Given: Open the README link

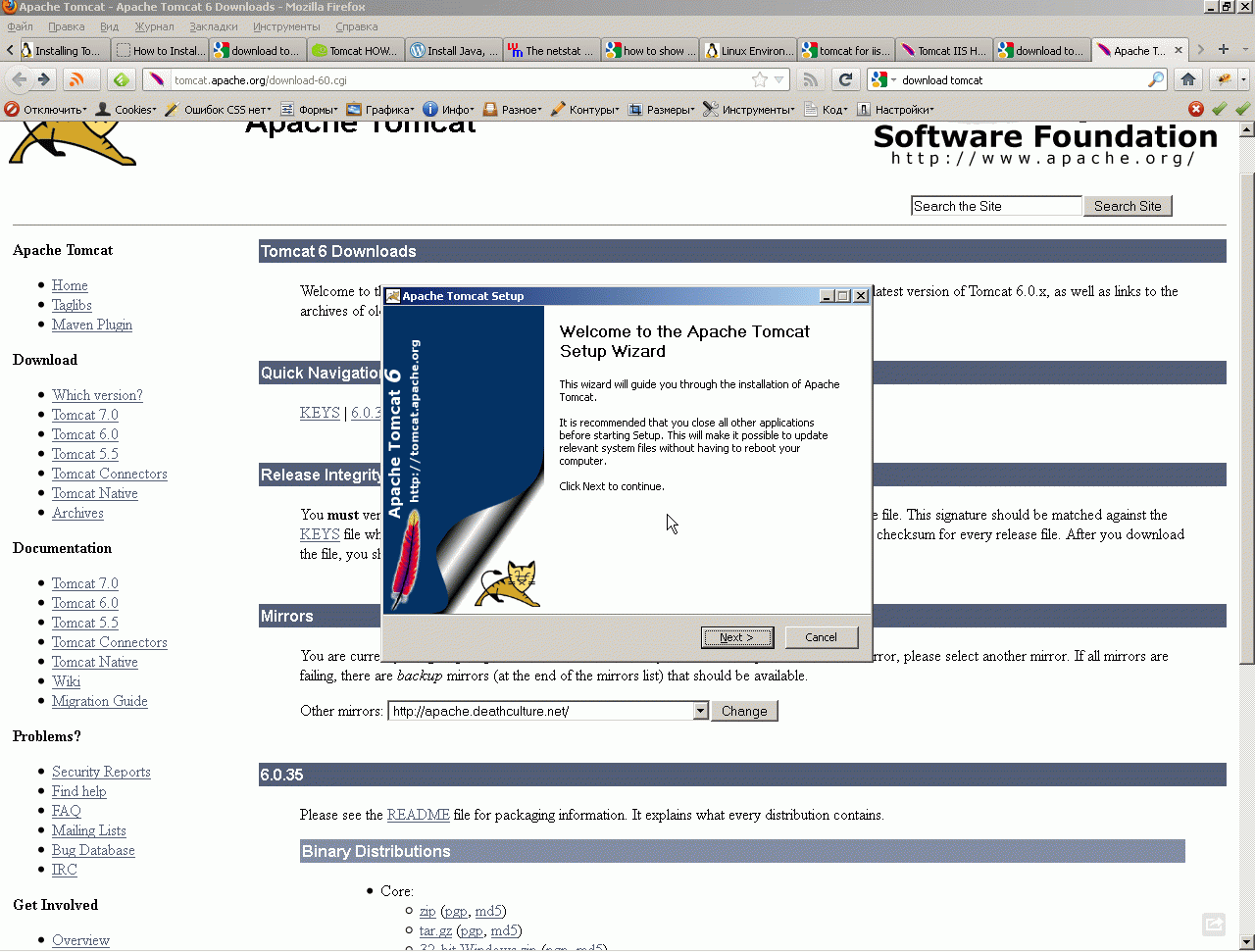Looking at the screenshot, I should coord(419,815).
